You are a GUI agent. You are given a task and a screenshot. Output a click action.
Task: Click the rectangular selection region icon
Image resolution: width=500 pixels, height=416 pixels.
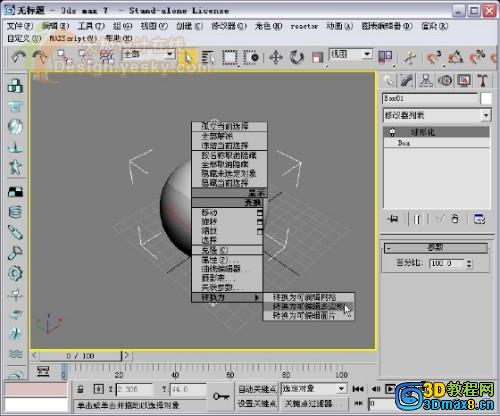point(230,57)
